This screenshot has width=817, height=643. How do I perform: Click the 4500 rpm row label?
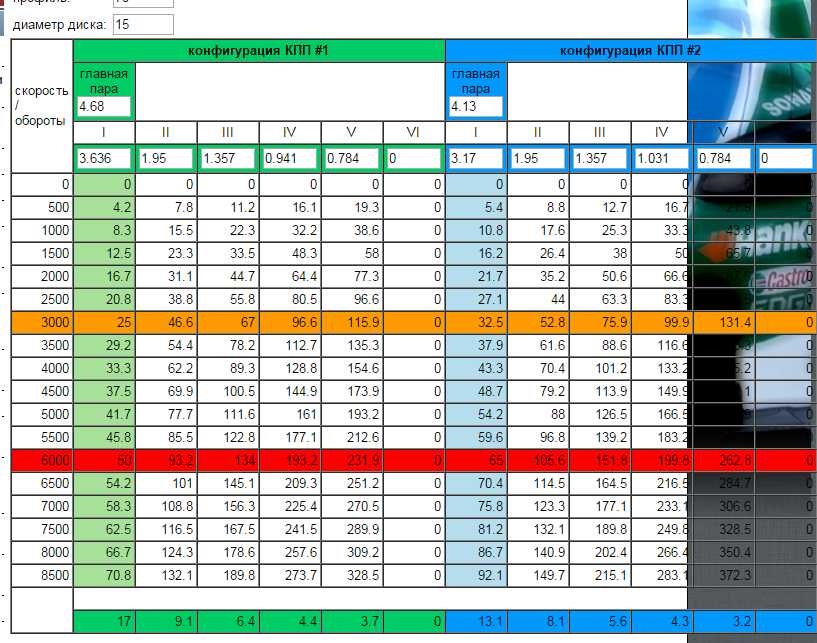[x=42, y=391]
